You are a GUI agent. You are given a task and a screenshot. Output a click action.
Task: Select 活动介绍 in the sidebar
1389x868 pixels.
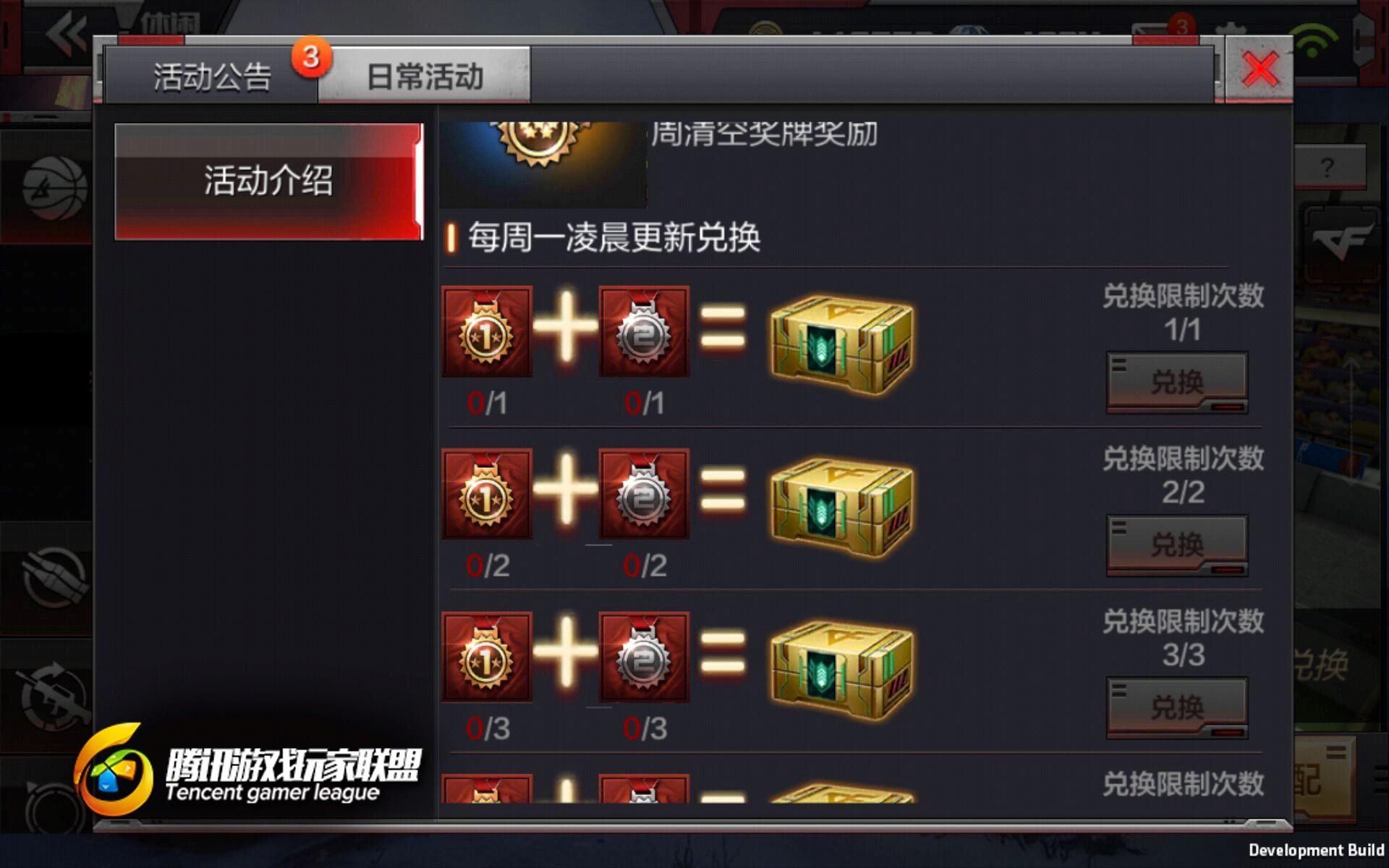[x=268, y=181]
